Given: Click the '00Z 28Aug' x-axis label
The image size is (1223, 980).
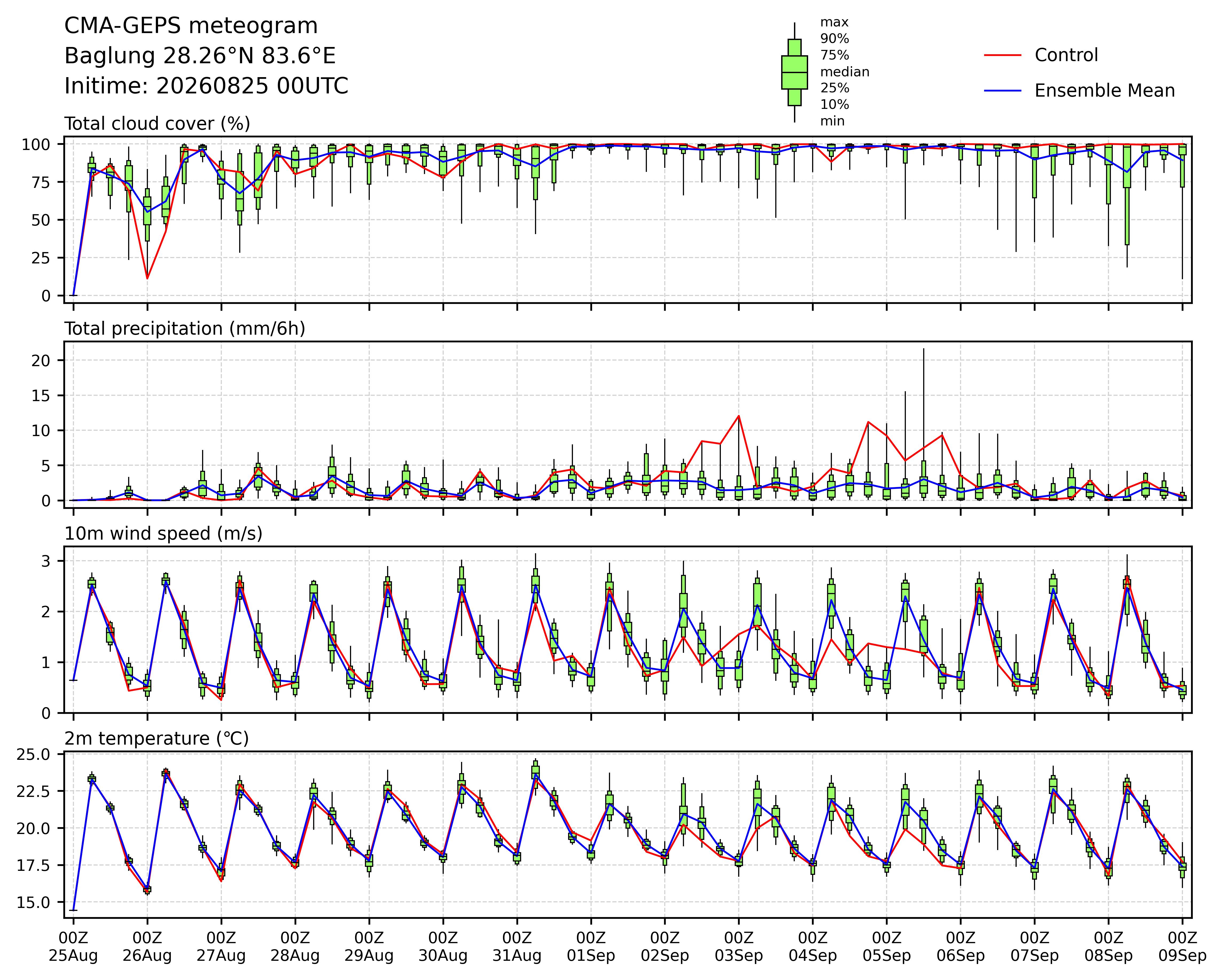Looking at the screenshot, I should click(x=295, y=947).
